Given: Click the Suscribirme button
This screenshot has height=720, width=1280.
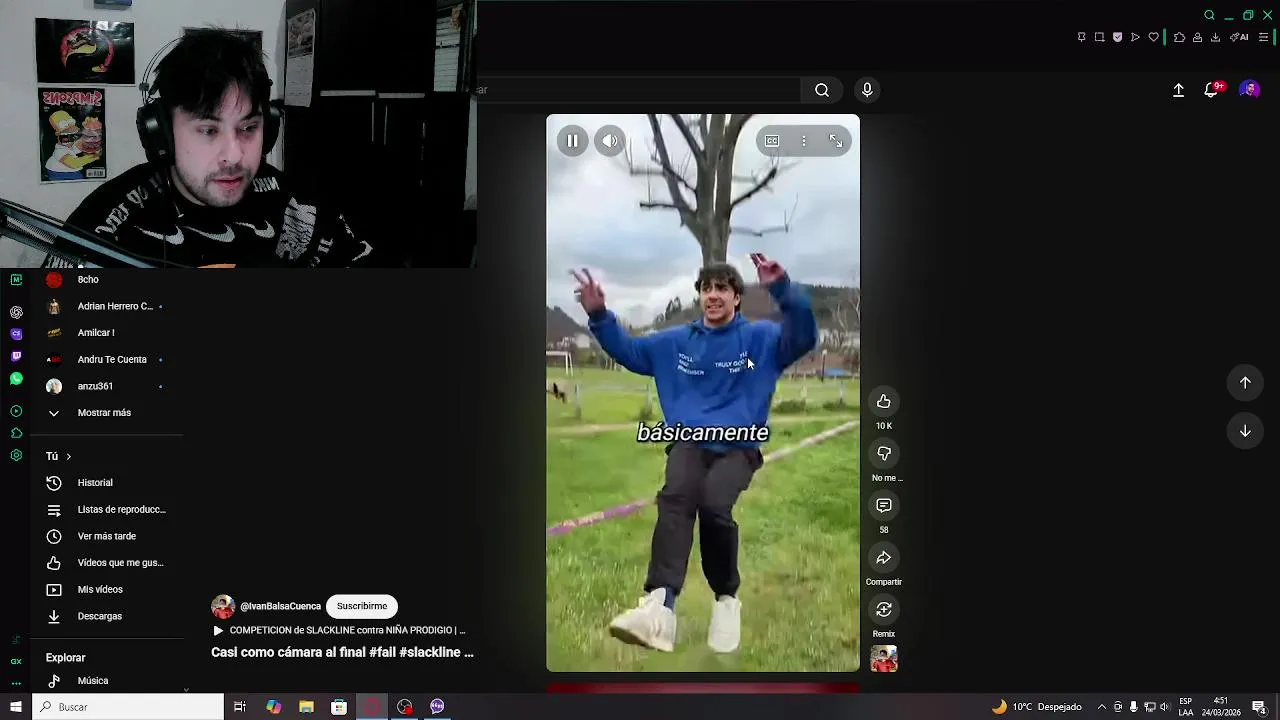Looking at the screenshot, I should coord(362,606).
